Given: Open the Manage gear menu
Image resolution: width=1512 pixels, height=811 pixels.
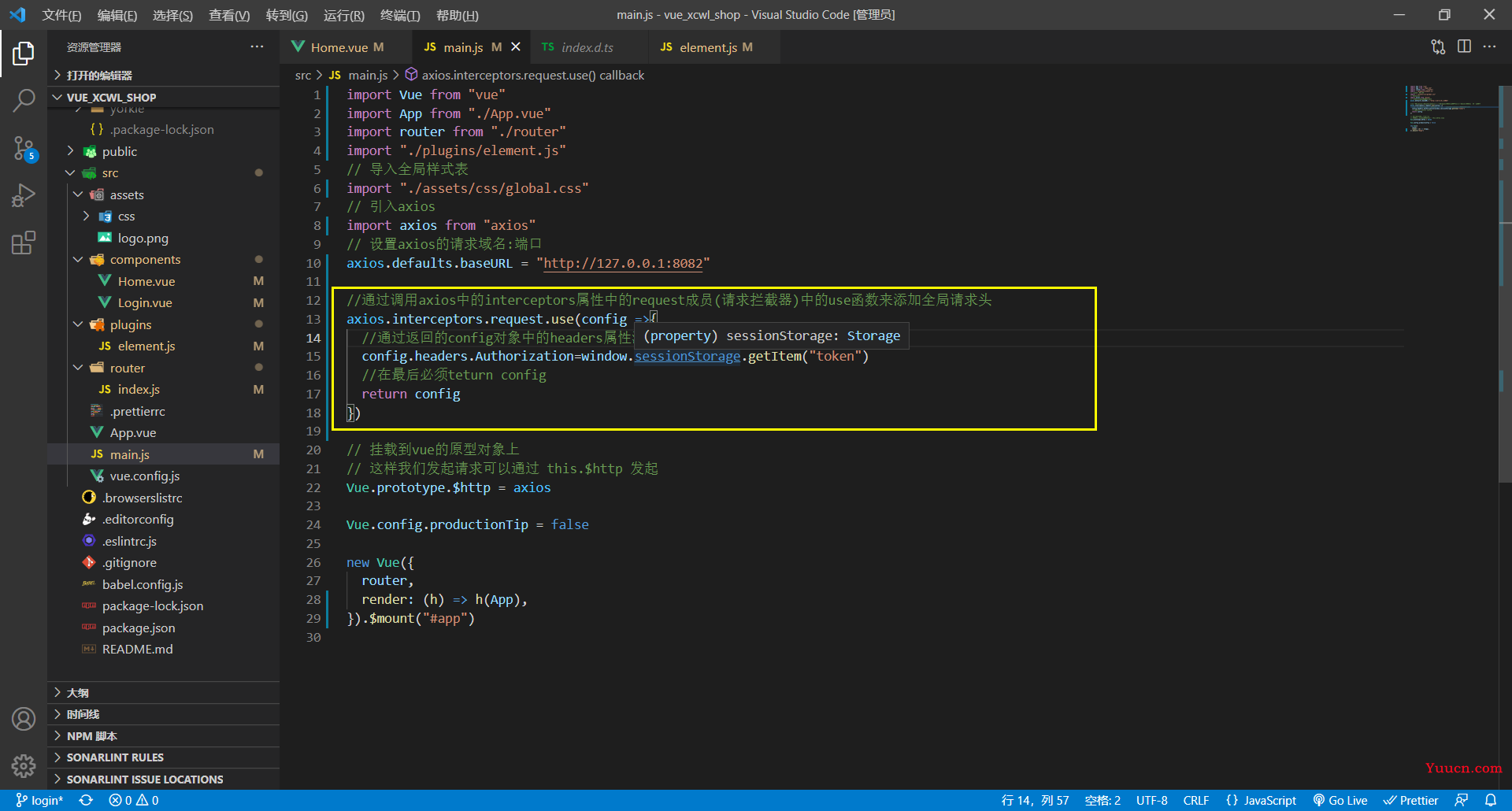Looking at the screenshot, I should (24, 766).
